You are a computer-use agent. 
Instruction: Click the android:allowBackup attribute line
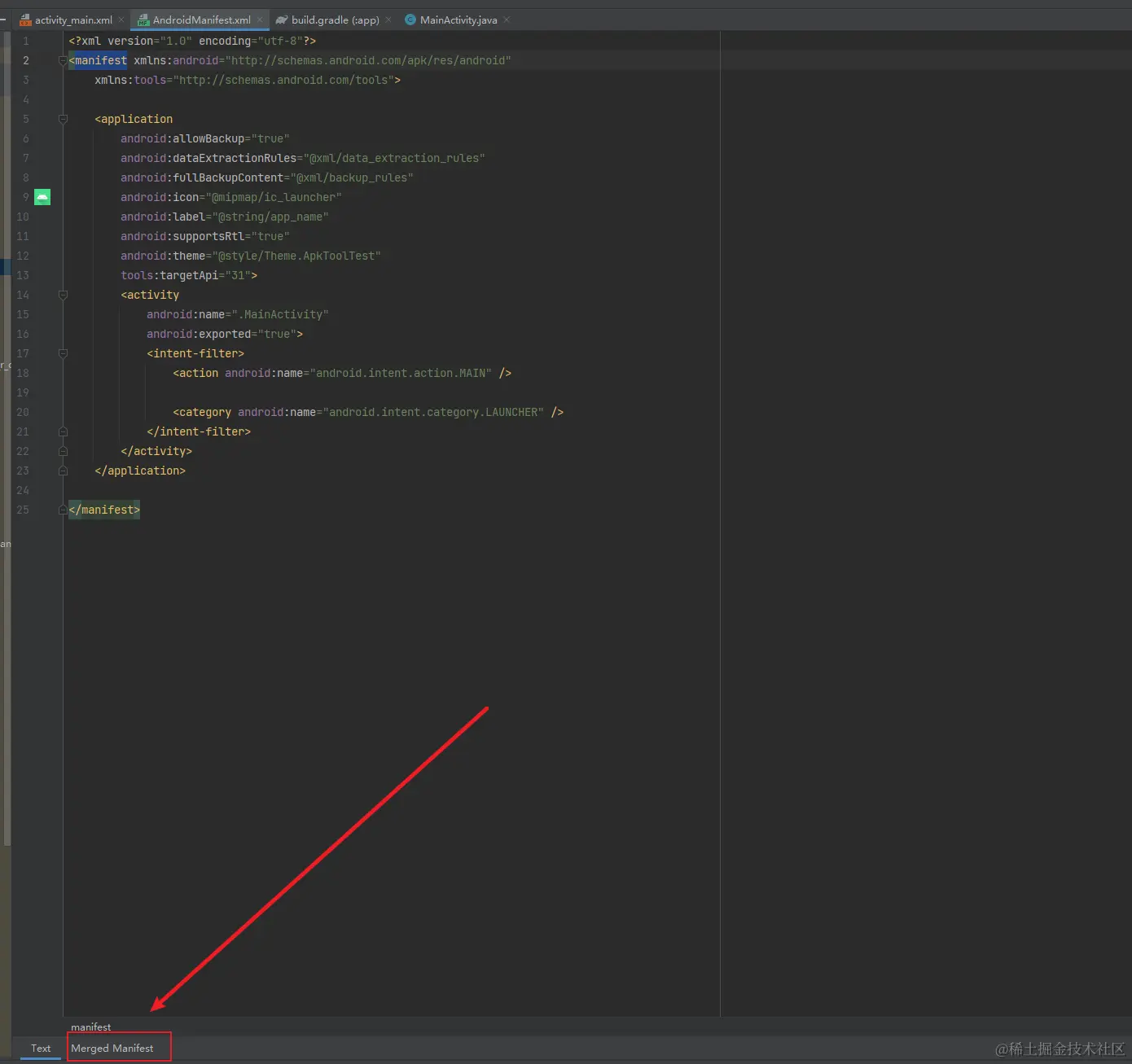[x=205, y=138]
